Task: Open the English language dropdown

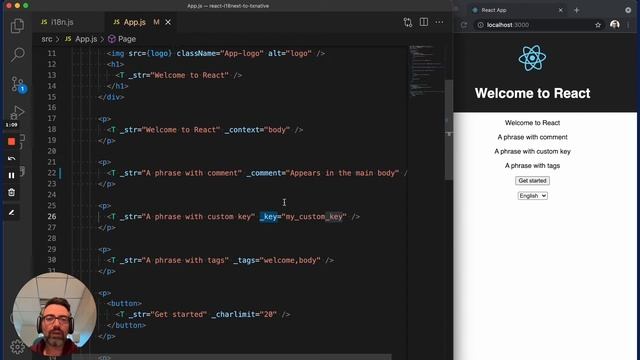Action: [x=532, y=196]
